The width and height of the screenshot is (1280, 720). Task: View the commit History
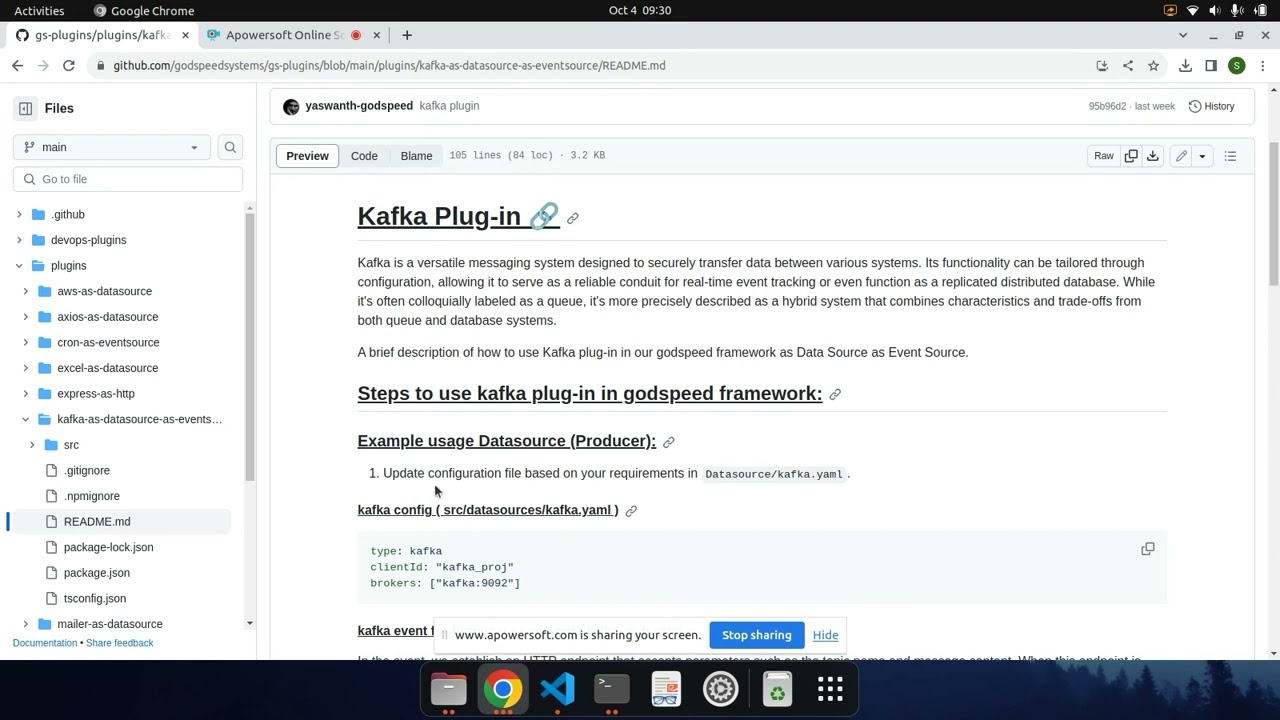pos(1211,105)
